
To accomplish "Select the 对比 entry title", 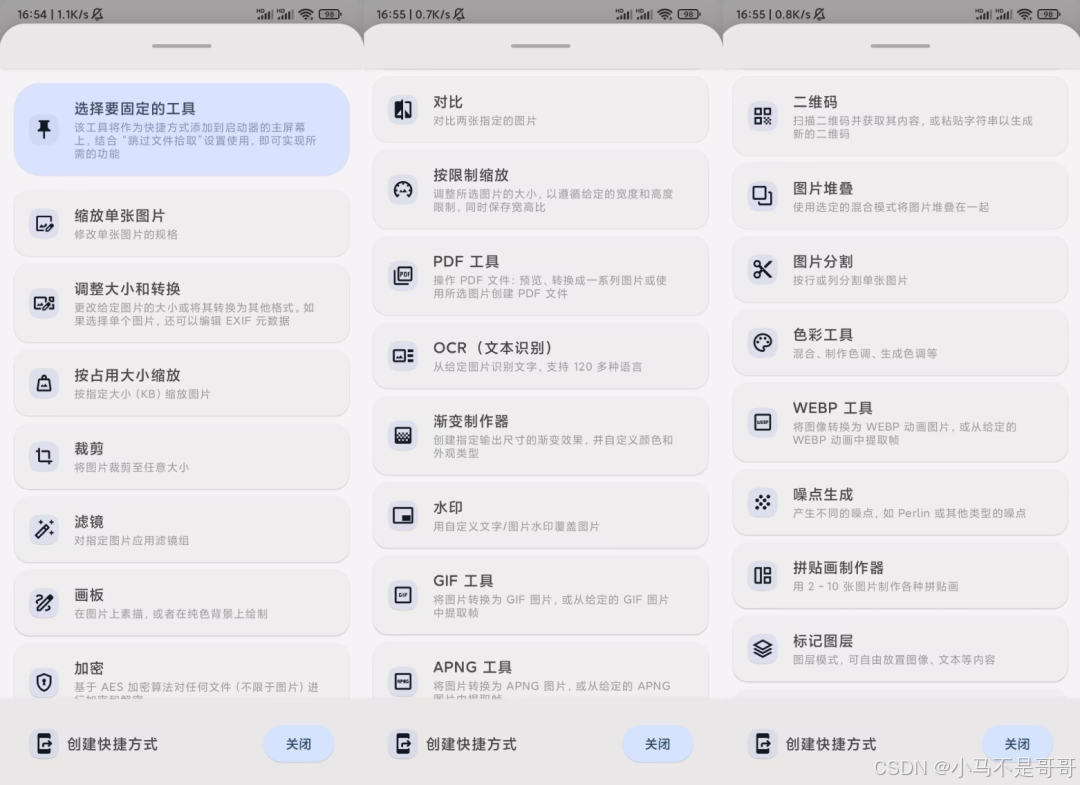I will pyautogui.click(x=448, y=102).
